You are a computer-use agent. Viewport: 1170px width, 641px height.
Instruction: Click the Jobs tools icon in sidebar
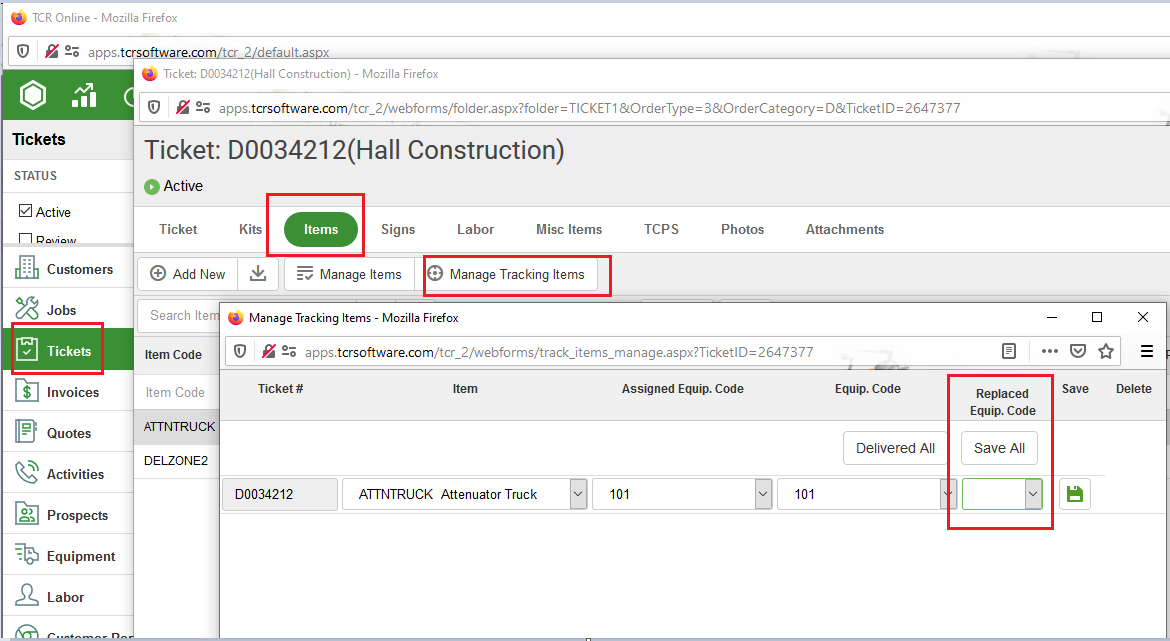point(27,308)
